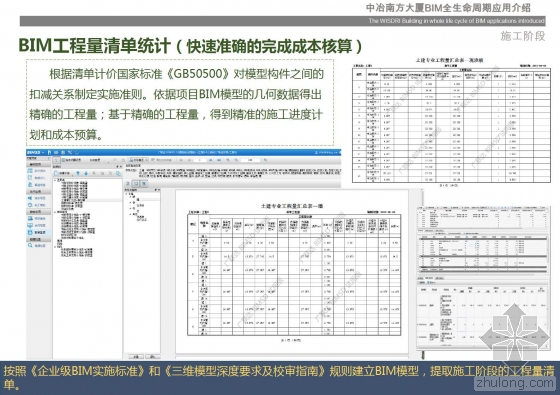Click the first section header in left sidebar
Viewport: 560px width, 395px height.
(x=39, y=164)
